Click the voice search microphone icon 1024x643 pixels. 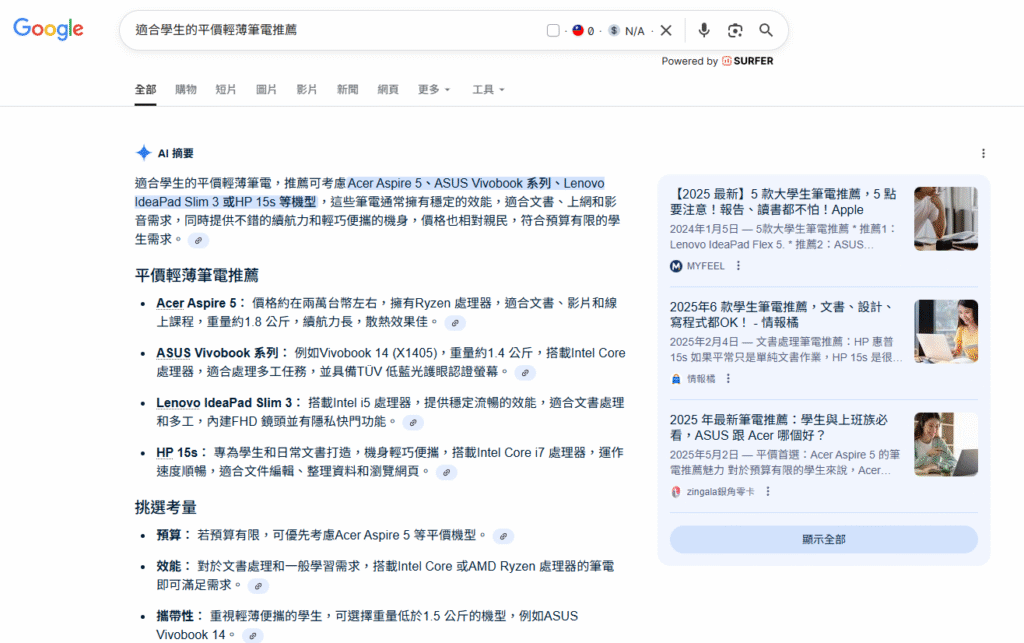point(703,31)
